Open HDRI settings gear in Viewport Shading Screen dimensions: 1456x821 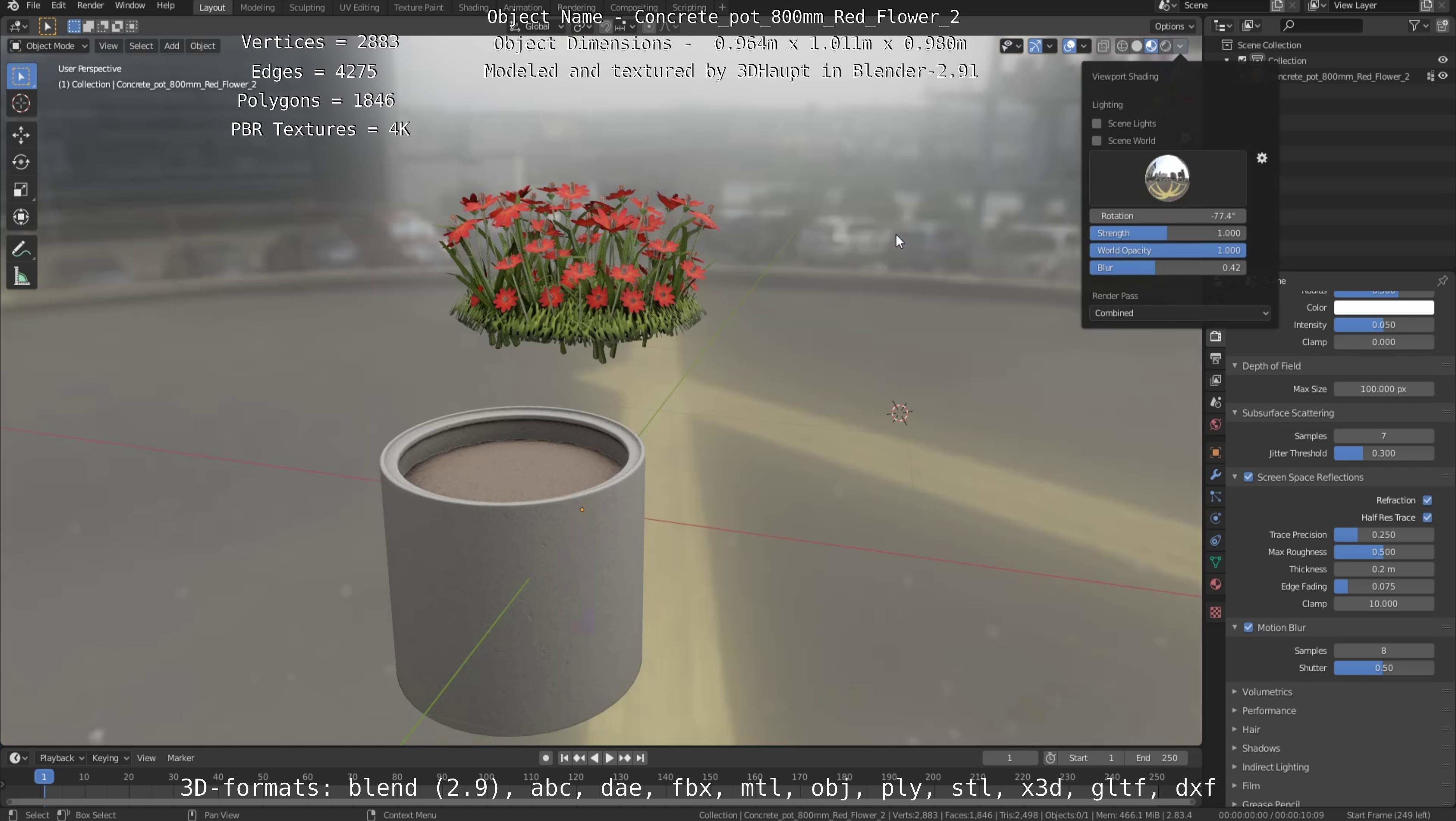(1262, 158)
